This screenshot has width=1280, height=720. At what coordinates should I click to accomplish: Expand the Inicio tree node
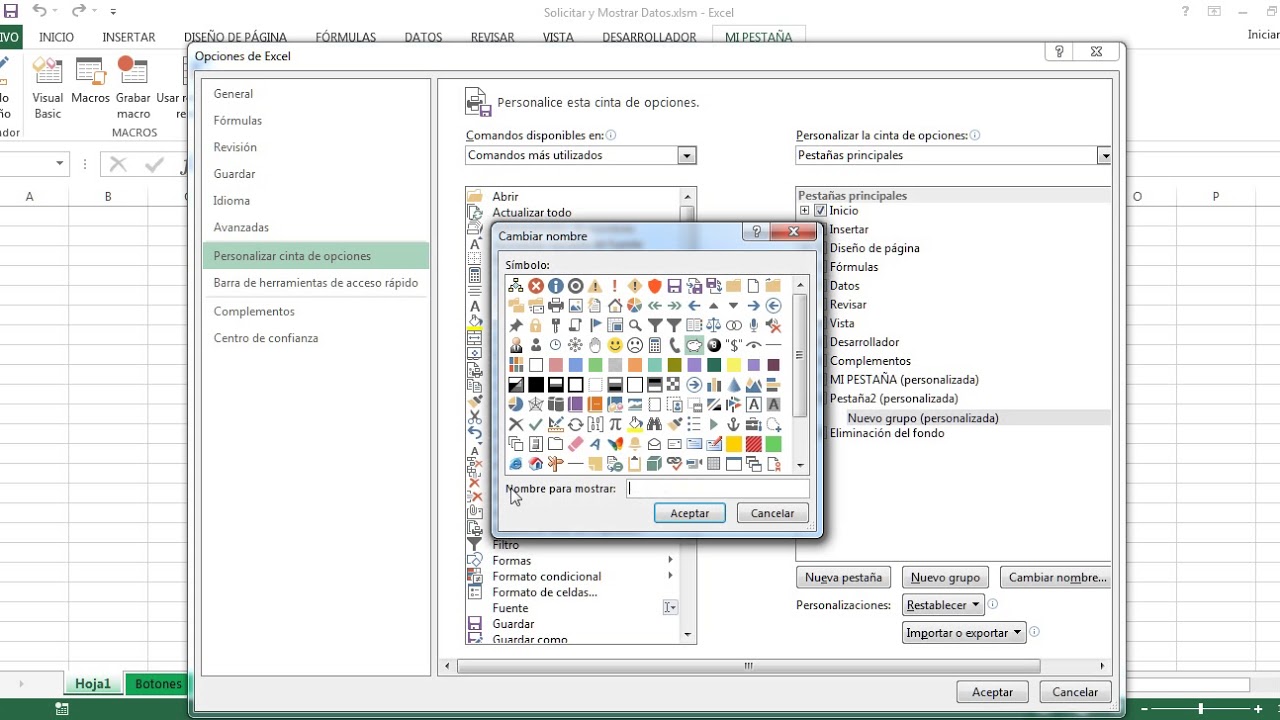click(804, 211)
